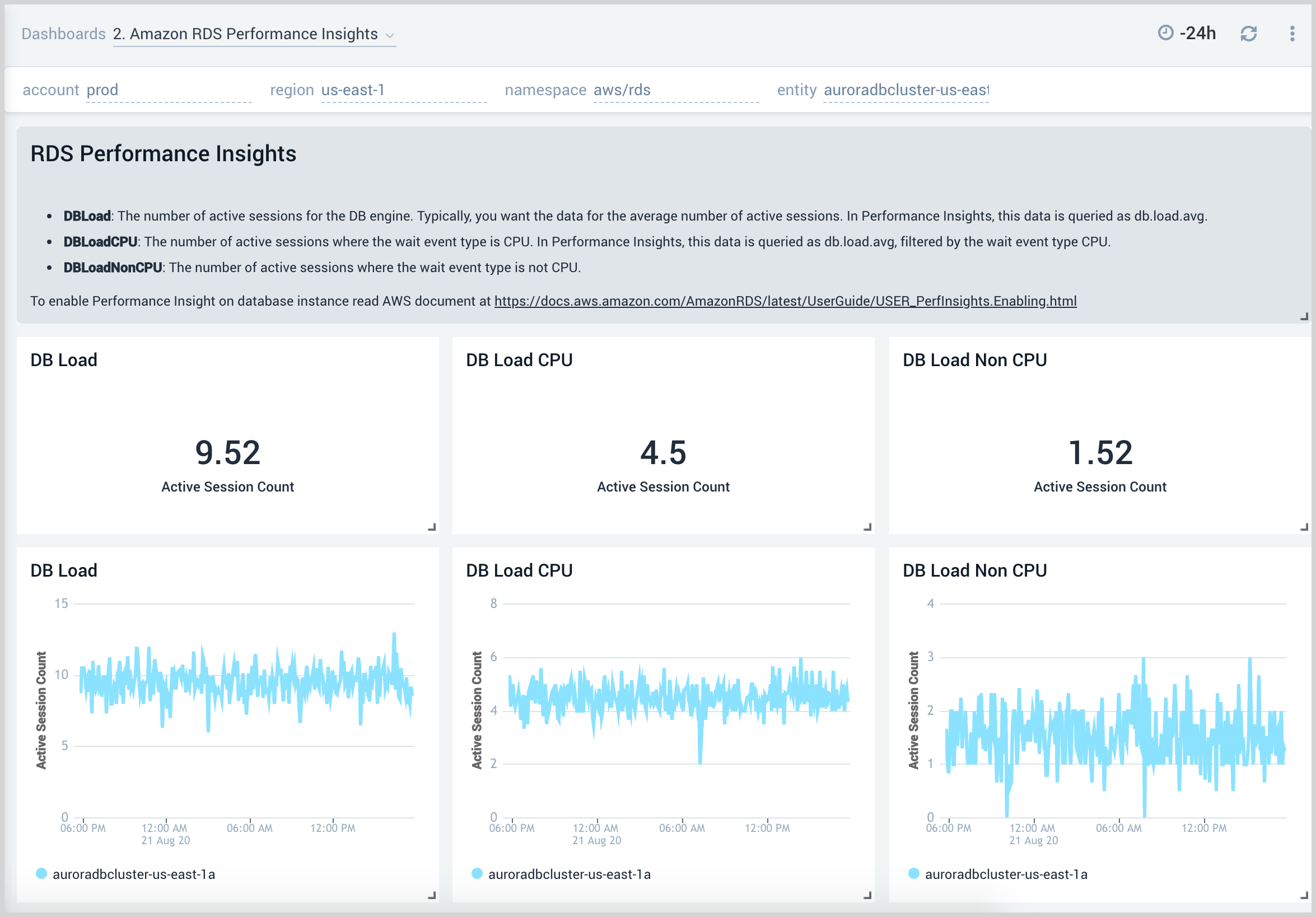Open the AWS Performance Insights documentation link
The height and width of the screenshot is (917, 1316).
(785, 301)
